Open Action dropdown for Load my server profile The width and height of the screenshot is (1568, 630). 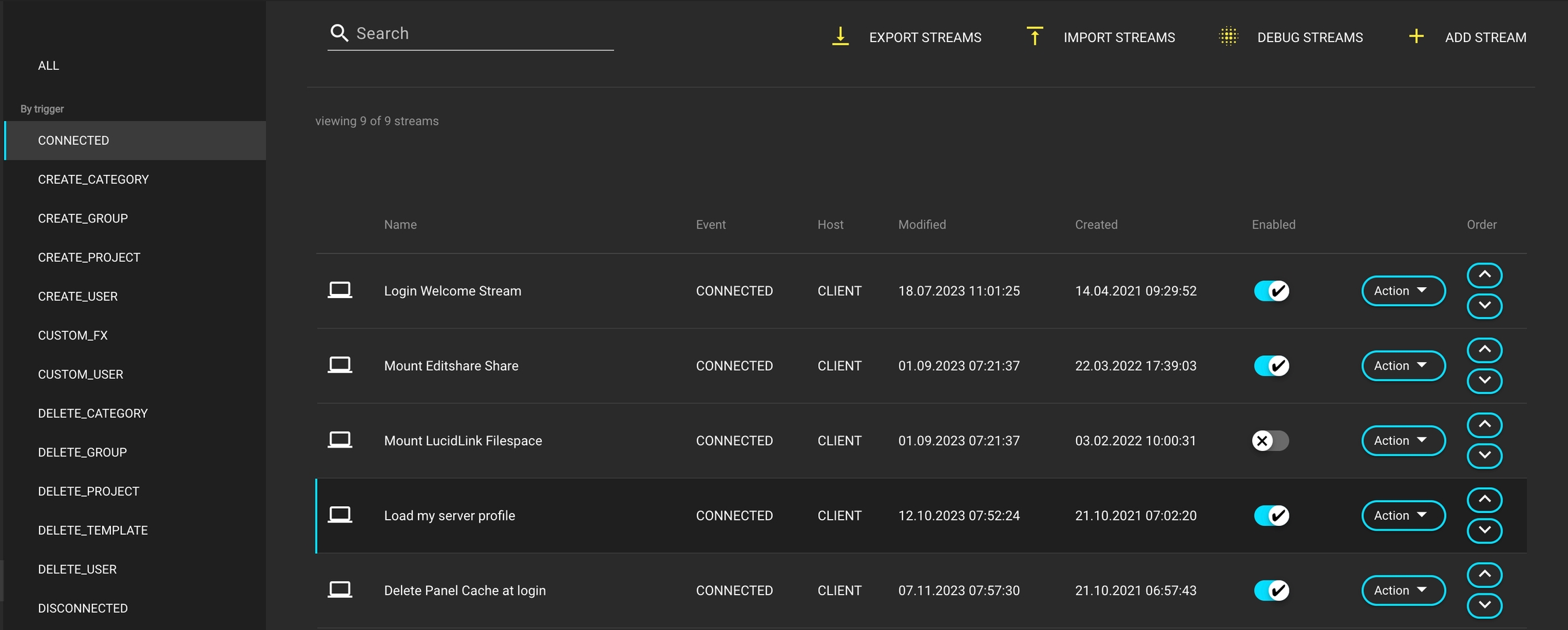point(1403,516)
